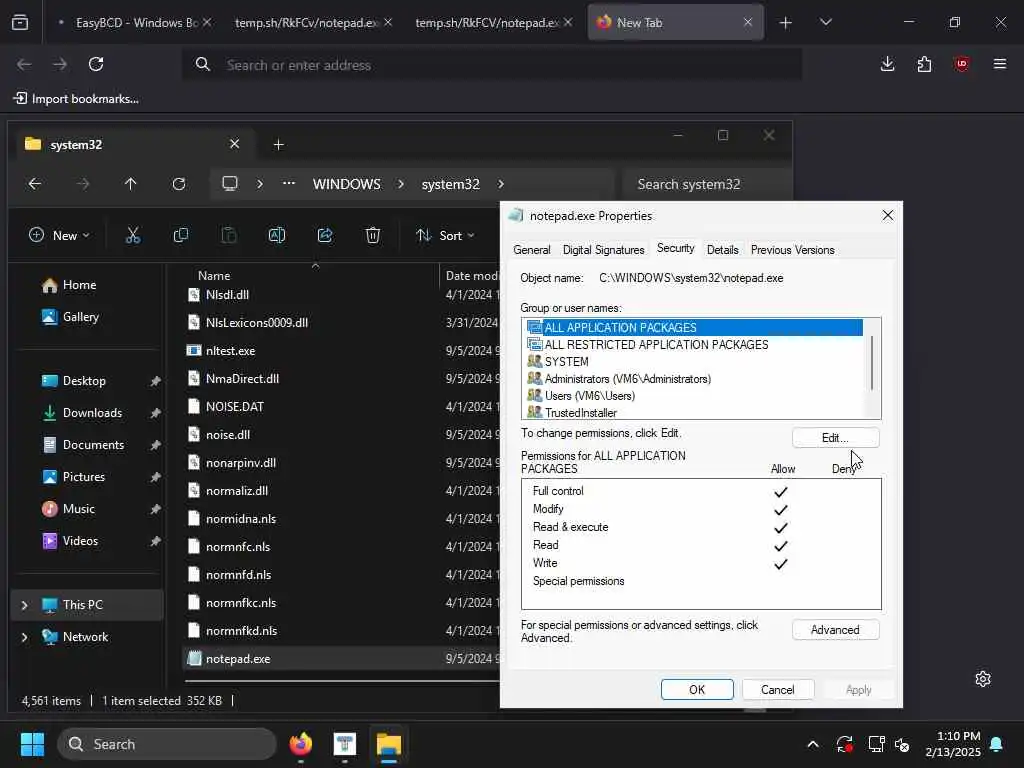Click the taskbar Search box
Screen dimensions: 1024x768
click(167, 744)
